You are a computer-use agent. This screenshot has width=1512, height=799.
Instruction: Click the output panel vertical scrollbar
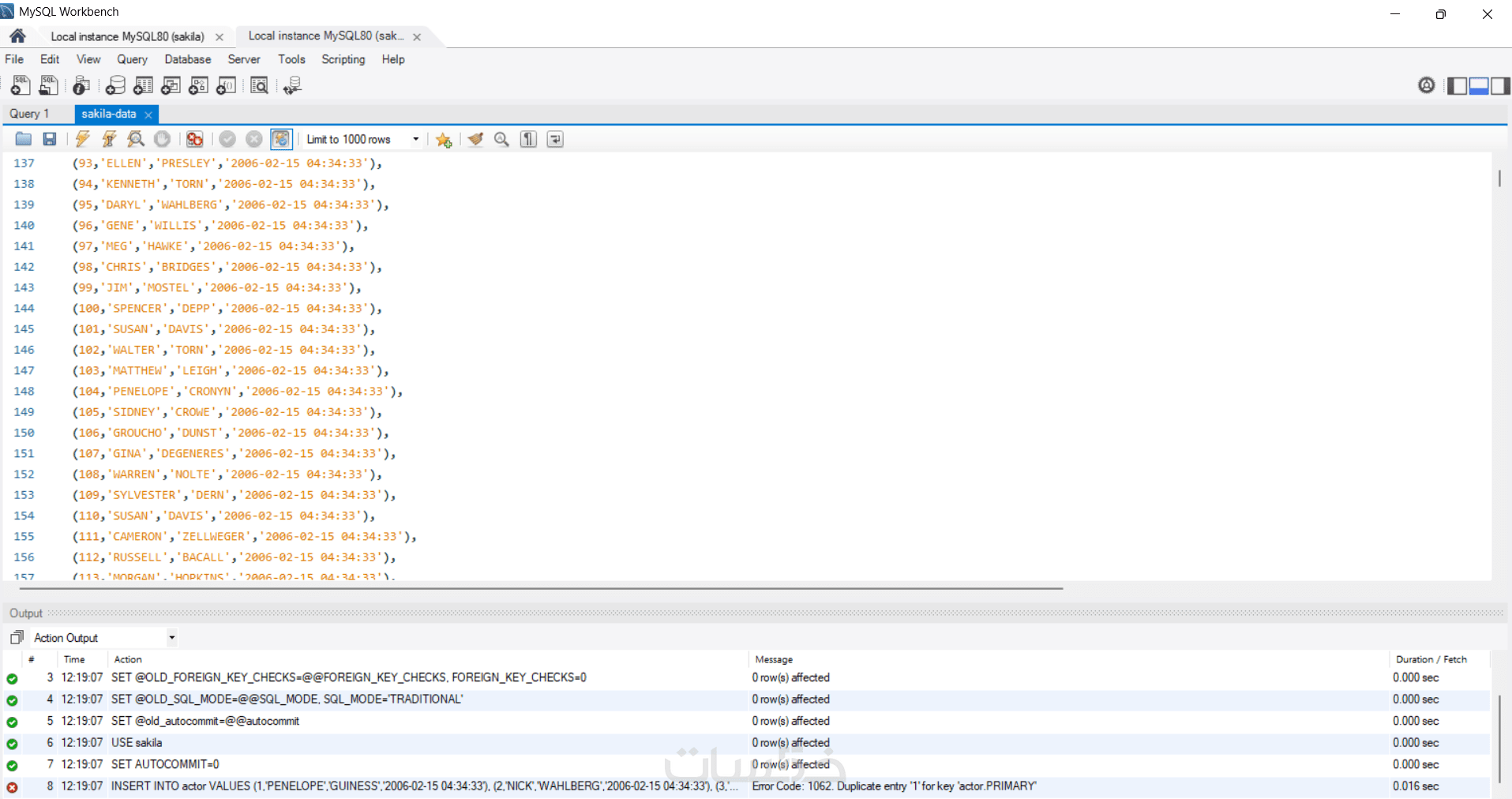tap(1499, 737)
